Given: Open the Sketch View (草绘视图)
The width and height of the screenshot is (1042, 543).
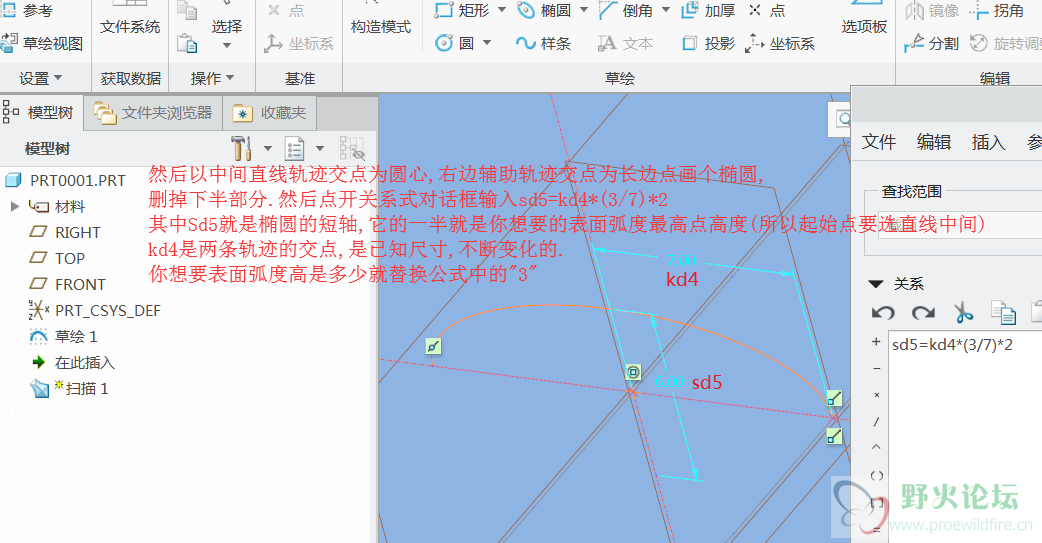Looking at the screenshot, I should point(42,43).
